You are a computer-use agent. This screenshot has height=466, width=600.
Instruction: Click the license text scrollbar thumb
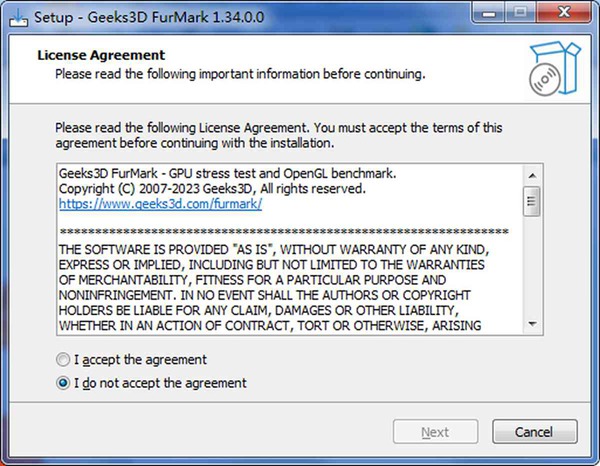tap(532, 200)
